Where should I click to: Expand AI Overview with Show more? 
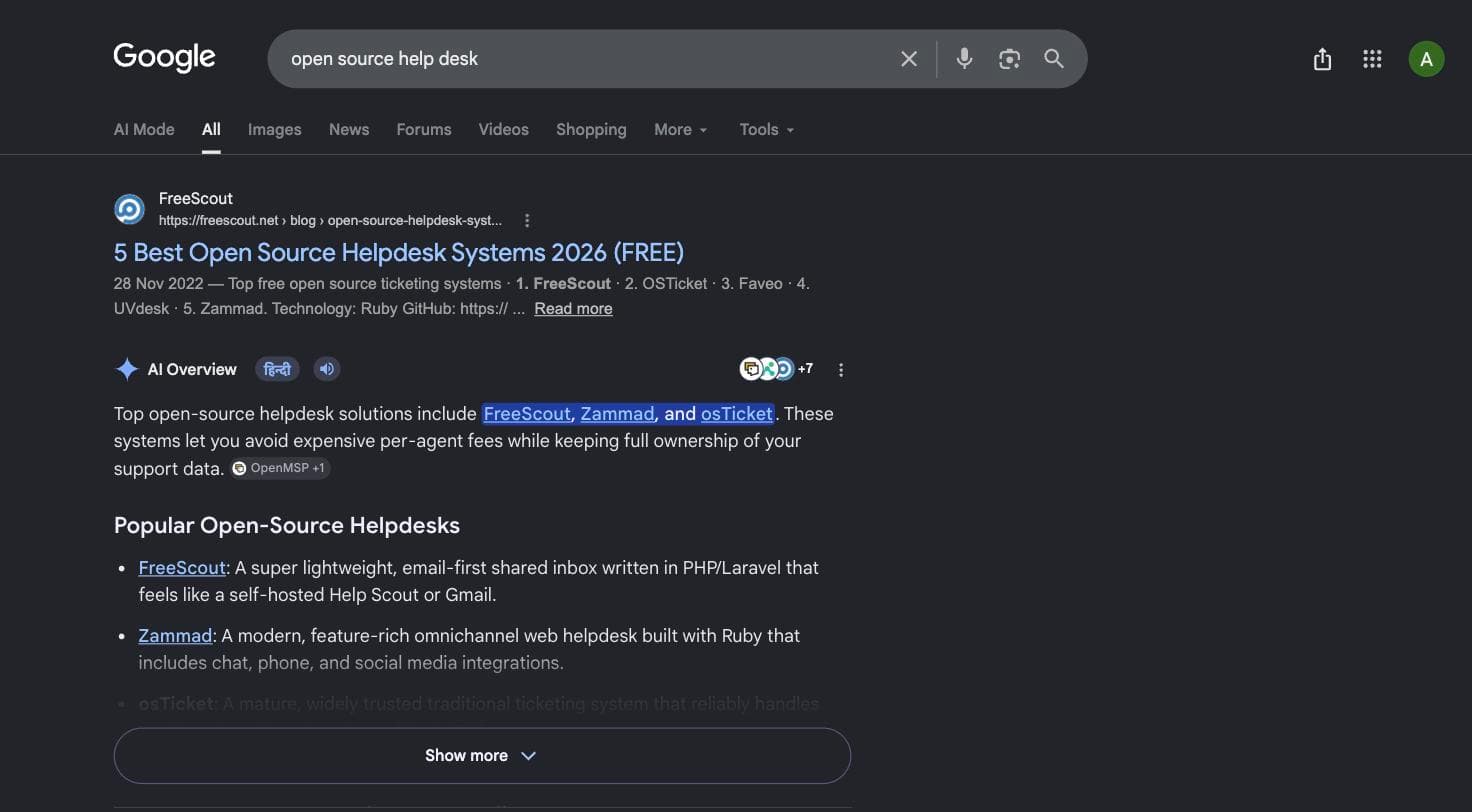(x=482, y=756)
